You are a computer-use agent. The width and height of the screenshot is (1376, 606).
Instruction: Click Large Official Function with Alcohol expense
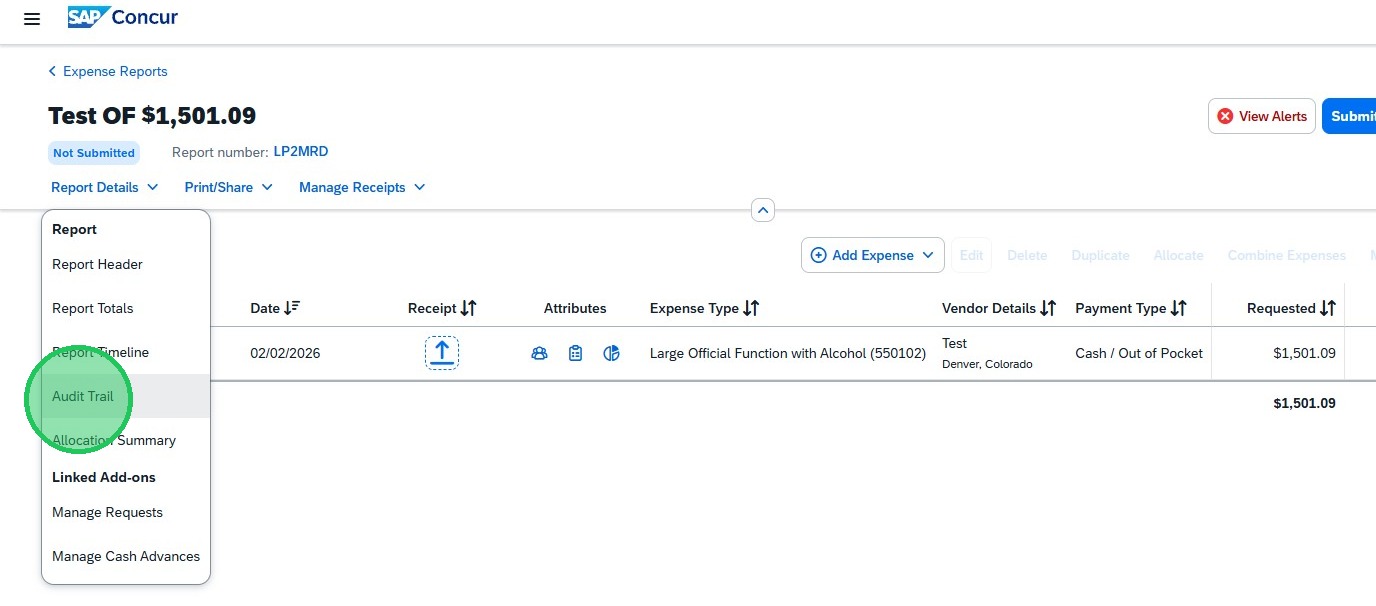(x=788, y=353)
